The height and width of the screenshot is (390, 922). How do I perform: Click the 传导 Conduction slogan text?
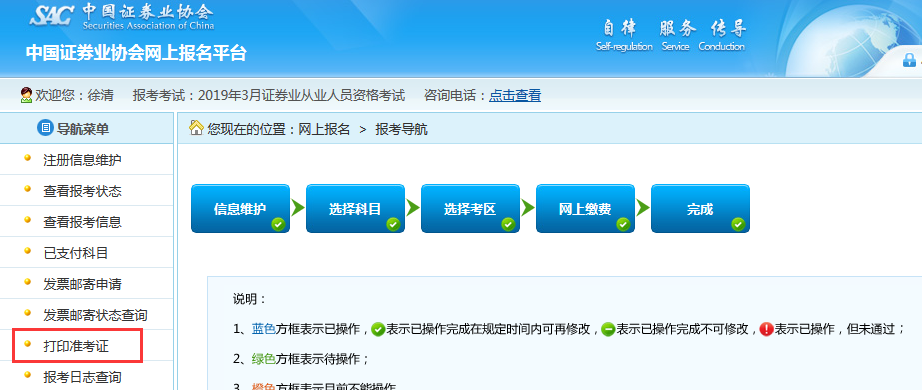pyautogui.click(x=722, y=35)
